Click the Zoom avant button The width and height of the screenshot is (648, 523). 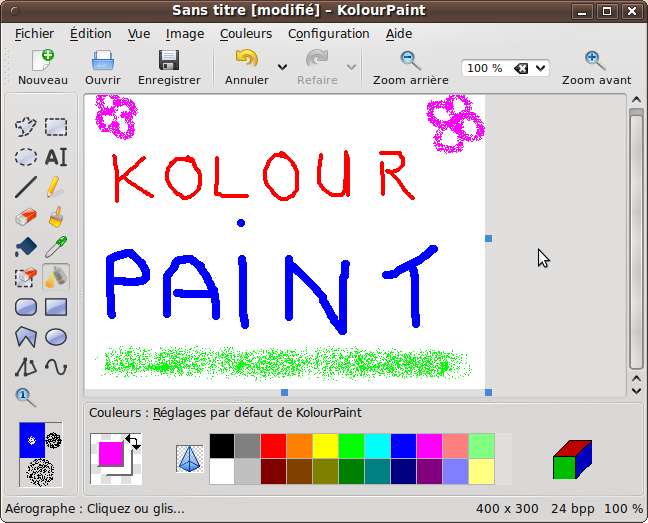[x=596, y=68]
